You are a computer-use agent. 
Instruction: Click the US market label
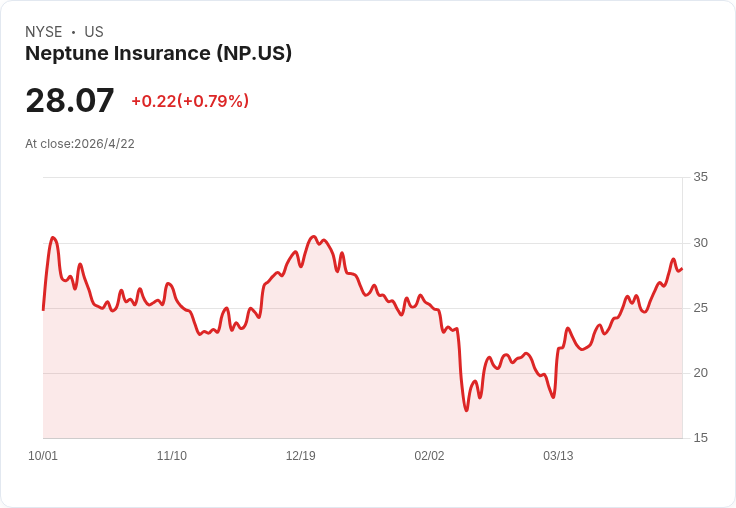(94, 32)
